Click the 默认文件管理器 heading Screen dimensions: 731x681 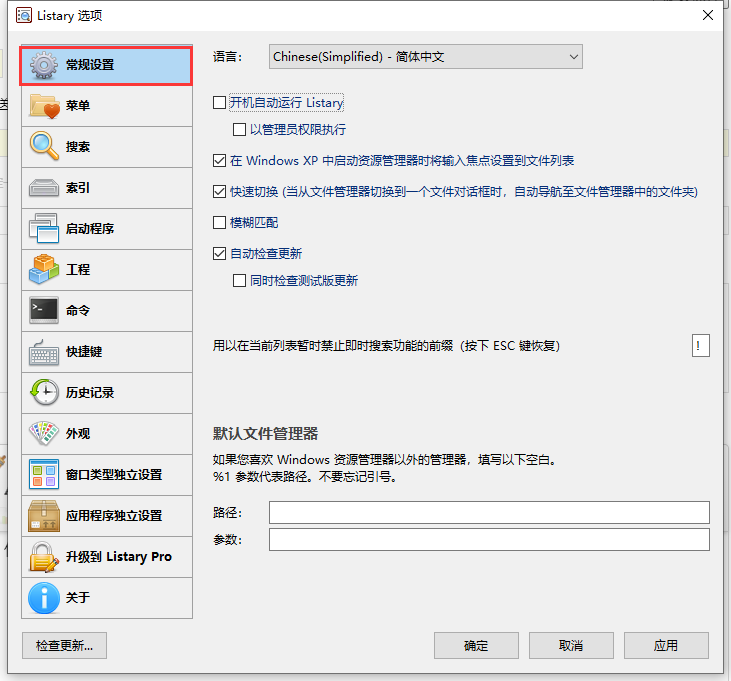265,433
